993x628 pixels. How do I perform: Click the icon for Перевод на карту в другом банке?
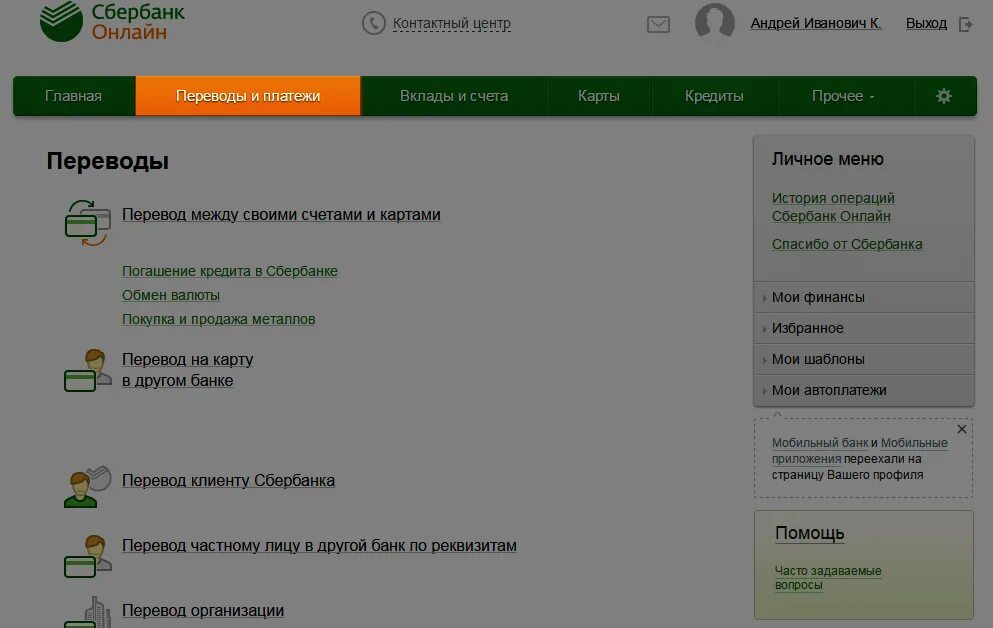[x=87, y=370]
